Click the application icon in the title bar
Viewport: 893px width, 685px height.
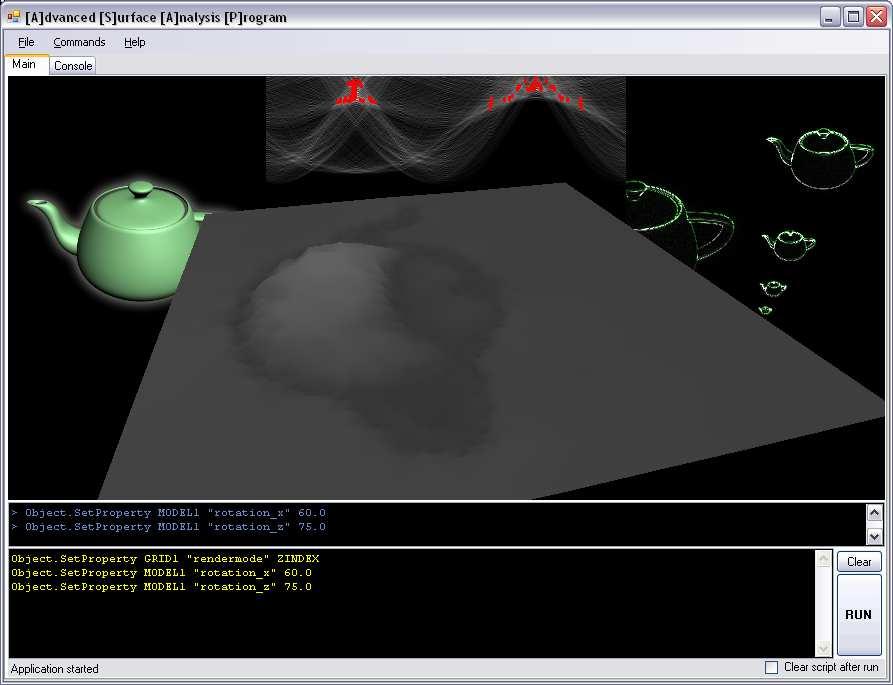coord(13,17)
